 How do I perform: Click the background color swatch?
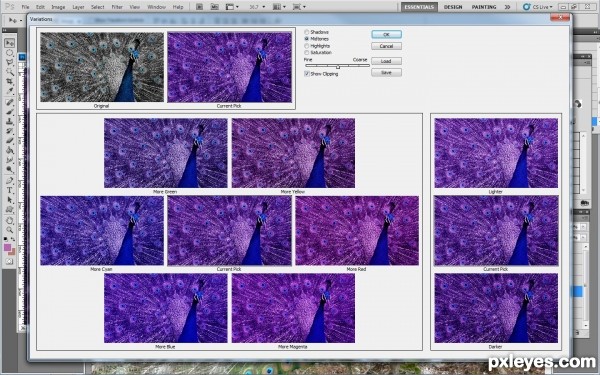[12, 252]
